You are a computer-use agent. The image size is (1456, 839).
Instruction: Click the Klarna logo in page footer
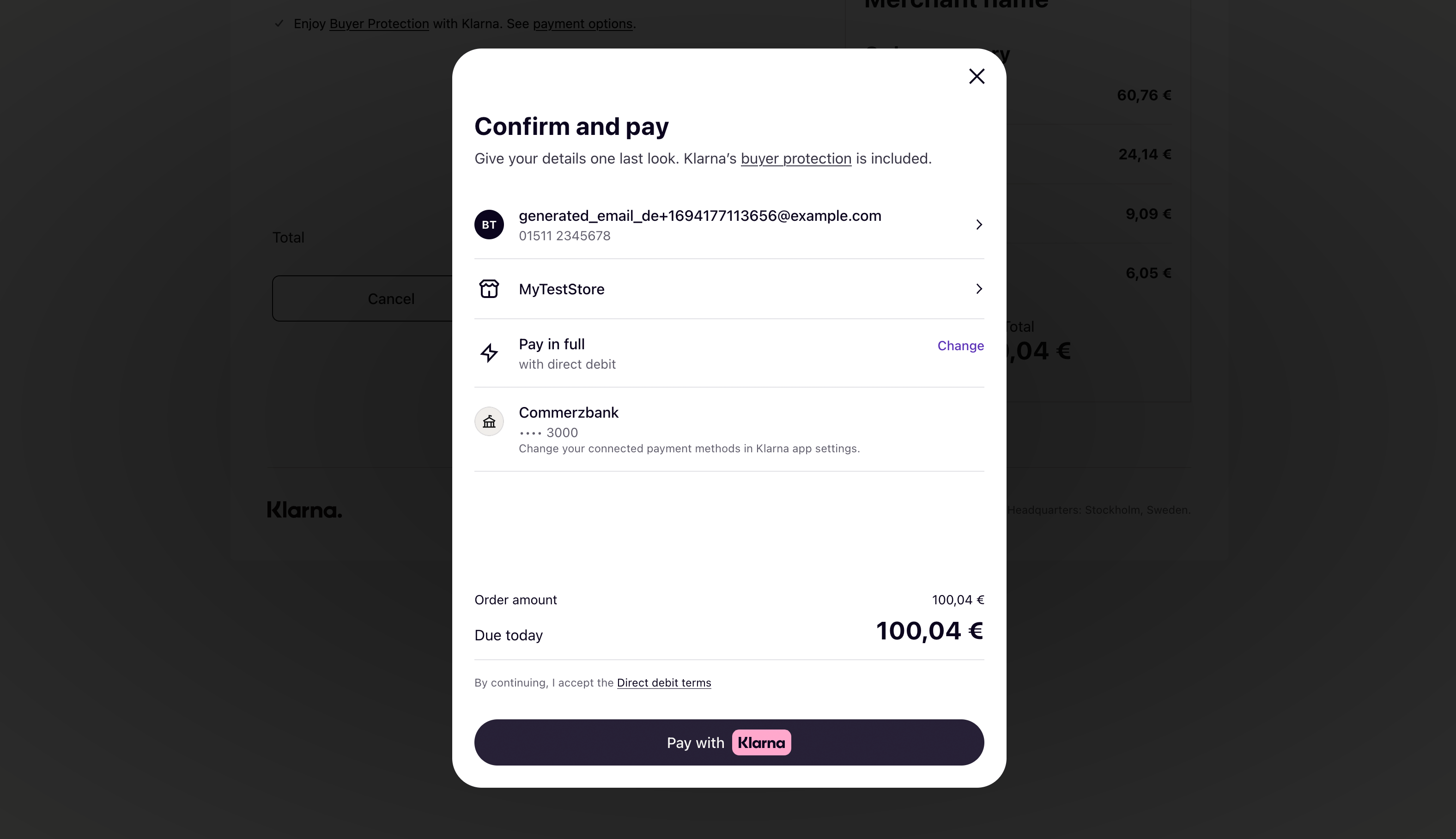[304, 510]
